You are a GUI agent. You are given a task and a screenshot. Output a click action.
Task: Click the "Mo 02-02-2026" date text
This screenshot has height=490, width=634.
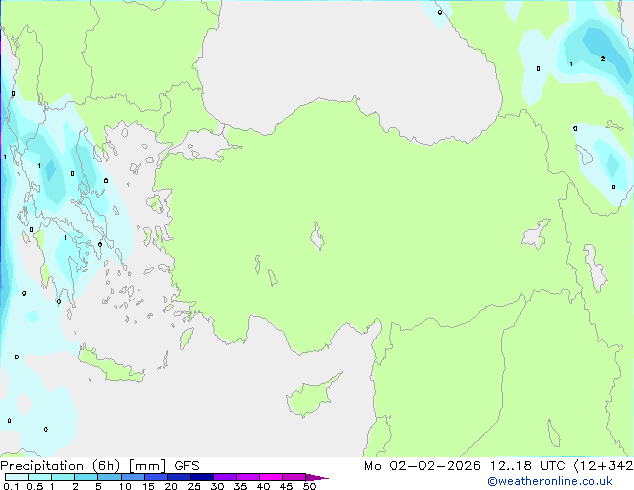[x=423, y=466]
